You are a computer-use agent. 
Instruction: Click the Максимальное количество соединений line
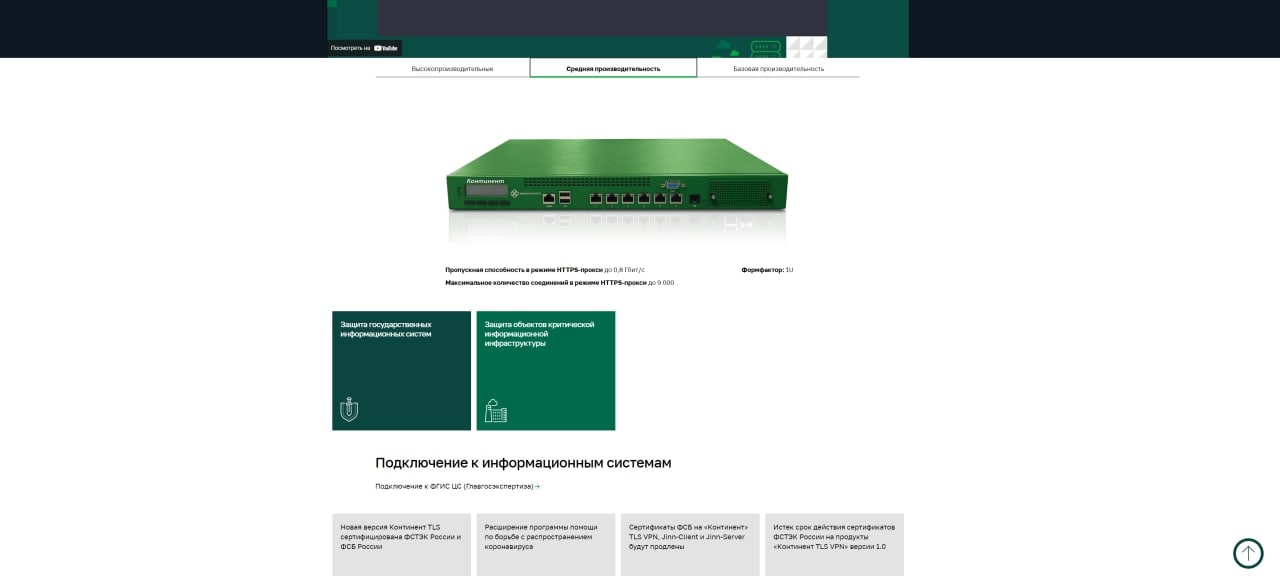pyautogui.click(x=560, y=283)
